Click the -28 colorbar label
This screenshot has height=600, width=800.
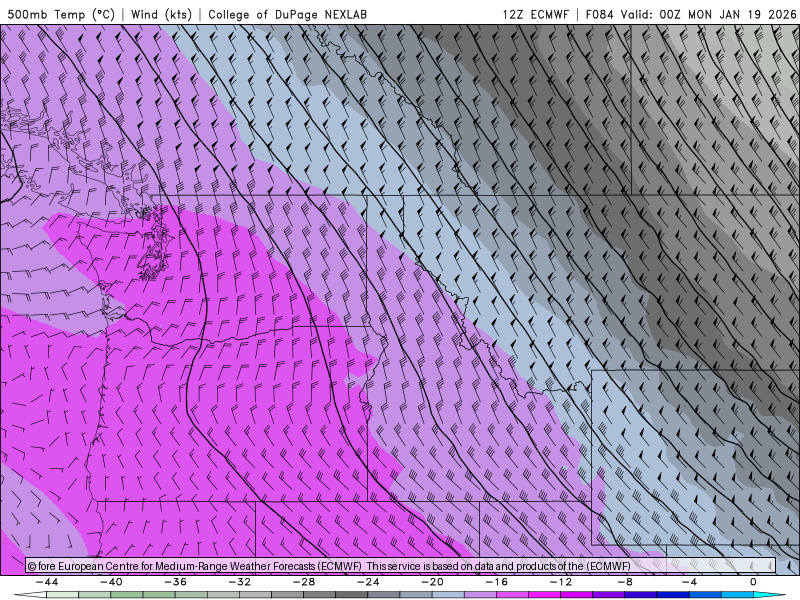(x=304, y=582)
